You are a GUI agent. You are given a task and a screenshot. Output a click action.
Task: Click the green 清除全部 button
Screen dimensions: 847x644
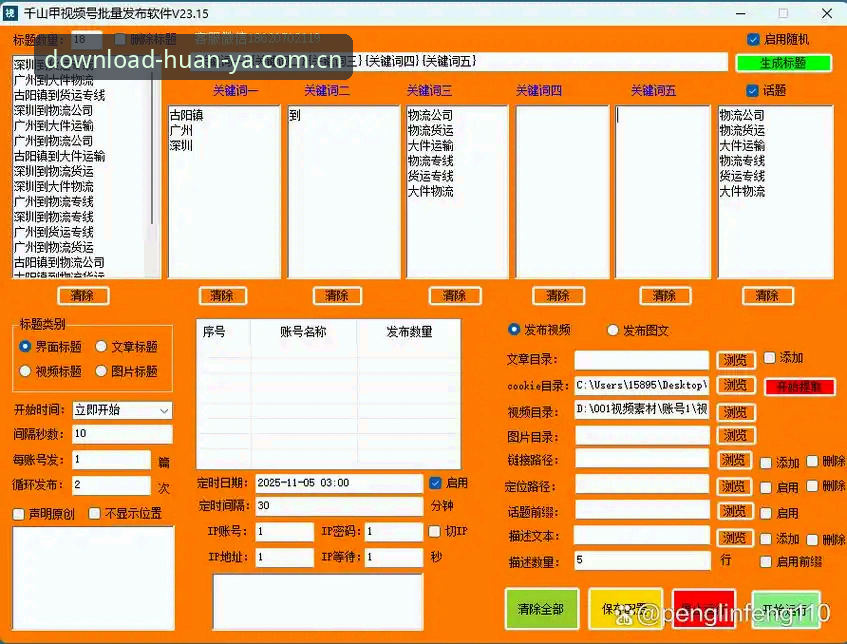(541, 609)
